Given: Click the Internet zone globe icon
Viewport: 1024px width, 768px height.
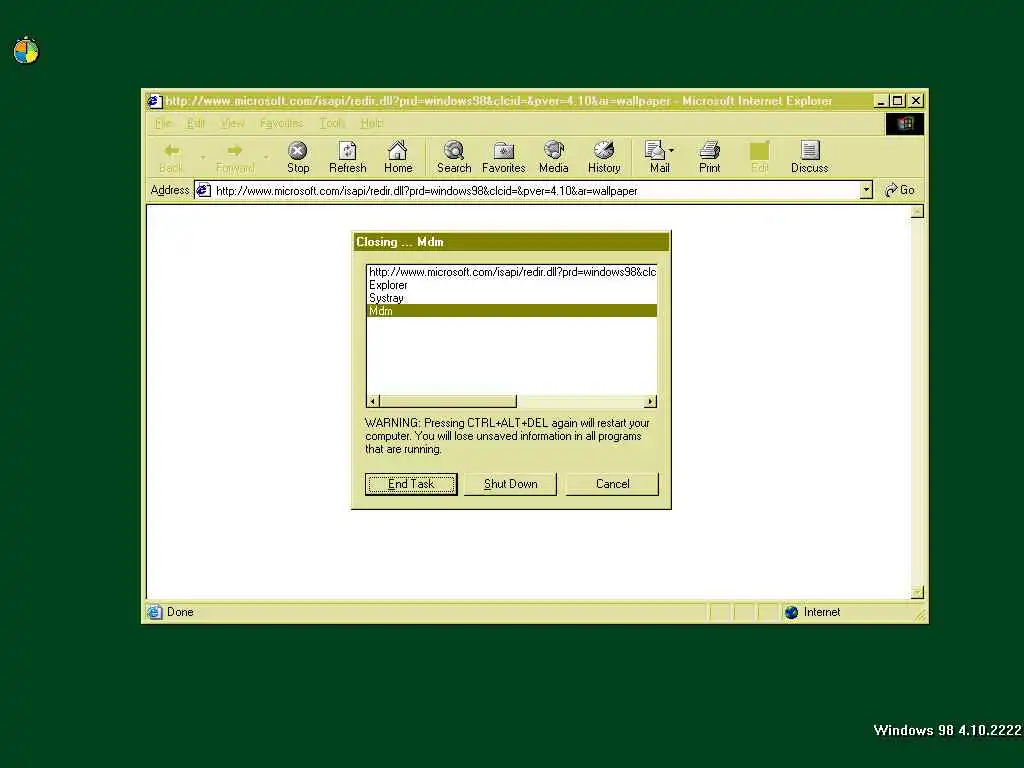Looking at the screenshot, I should click(792, 612).
